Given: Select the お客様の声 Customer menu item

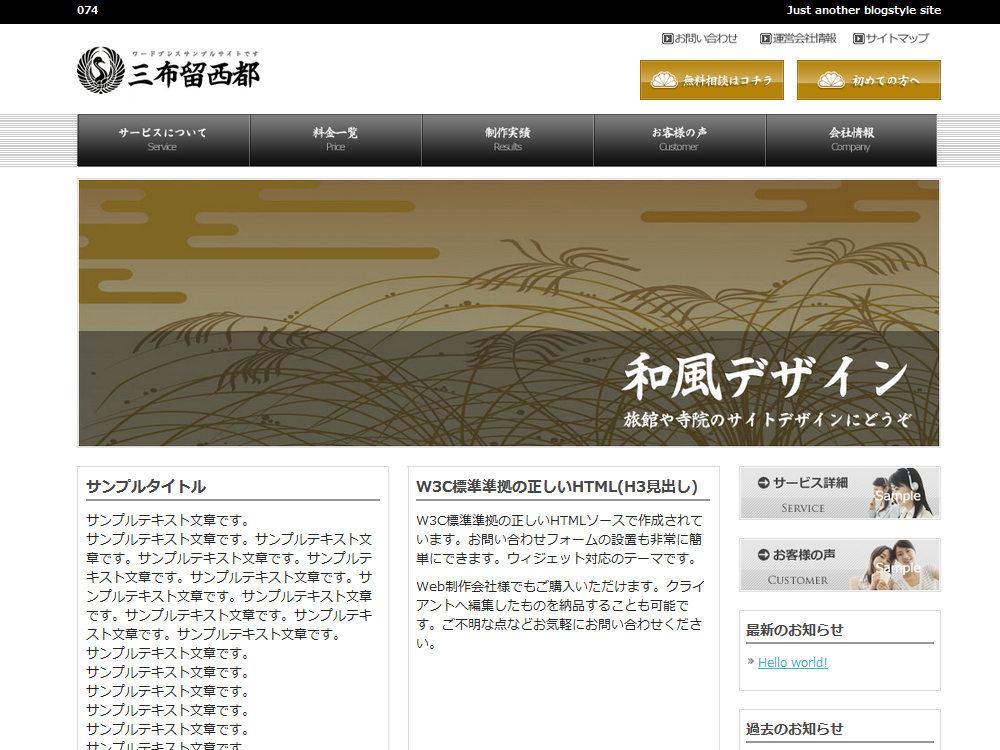Looking at the screenshot, I should 679,140.
